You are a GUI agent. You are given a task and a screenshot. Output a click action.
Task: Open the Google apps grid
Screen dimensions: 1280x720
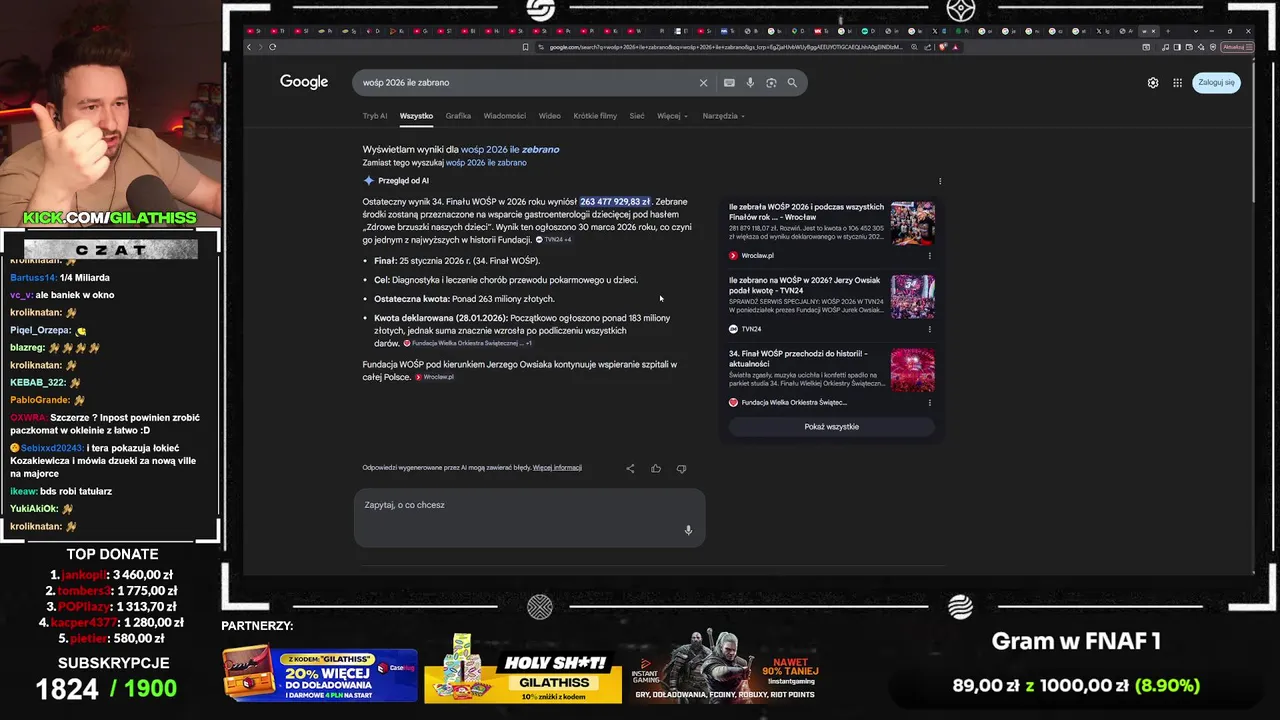[x=1178, y=83]
